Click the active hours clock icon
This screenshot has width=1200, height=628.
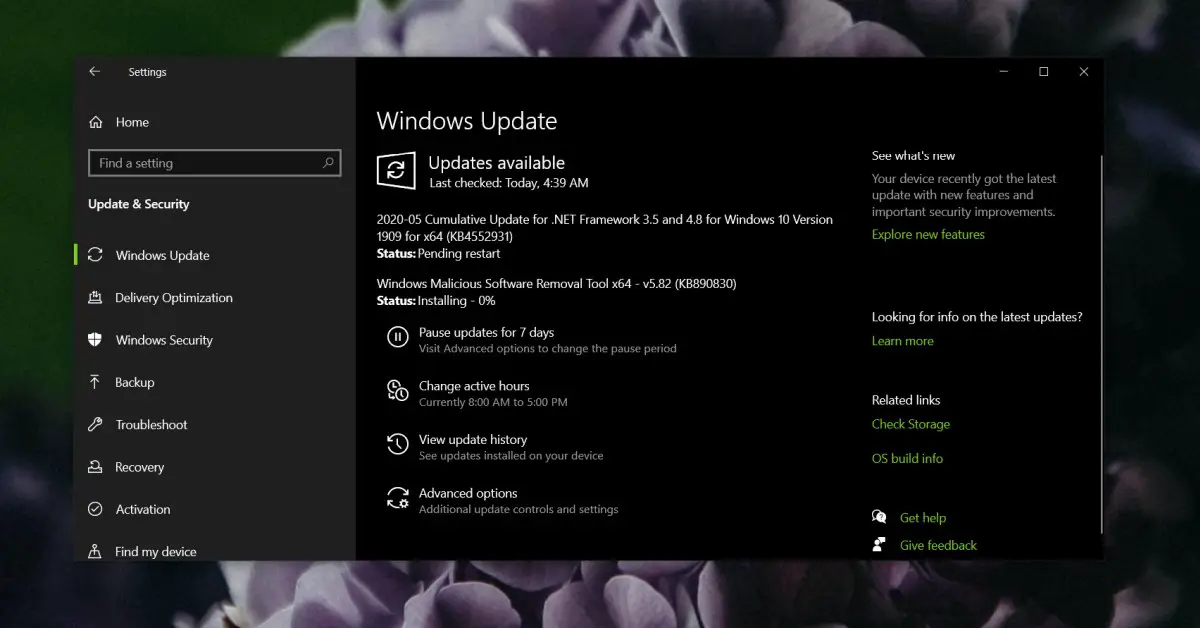point(398,391)
